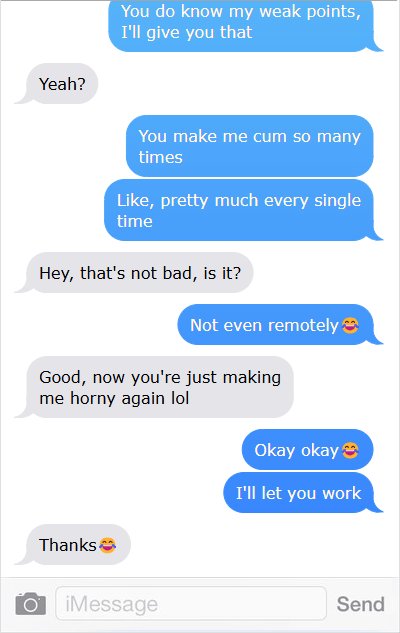Open the camera attachment icon
This screenshot has height=633, width=400.
(x=31, y=604)
